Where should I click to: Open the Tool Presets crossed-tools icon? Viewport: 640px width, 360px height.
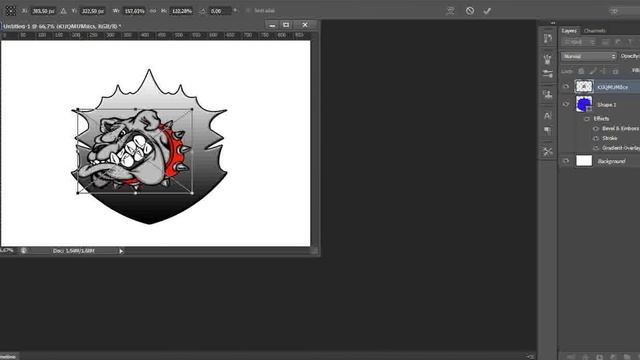pos(548,152)
